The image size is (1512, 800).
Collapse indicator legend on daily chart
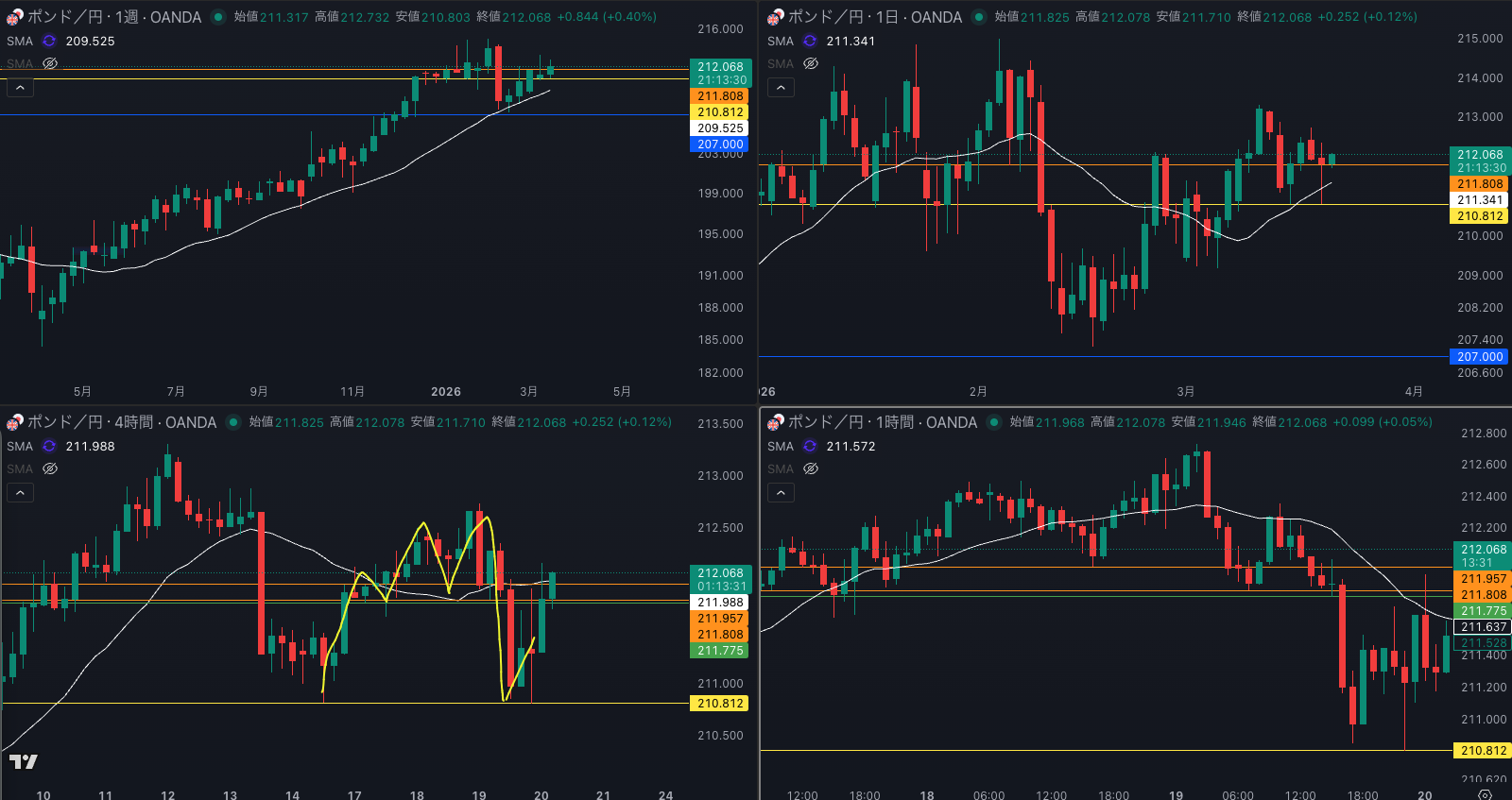pos(781,88)
